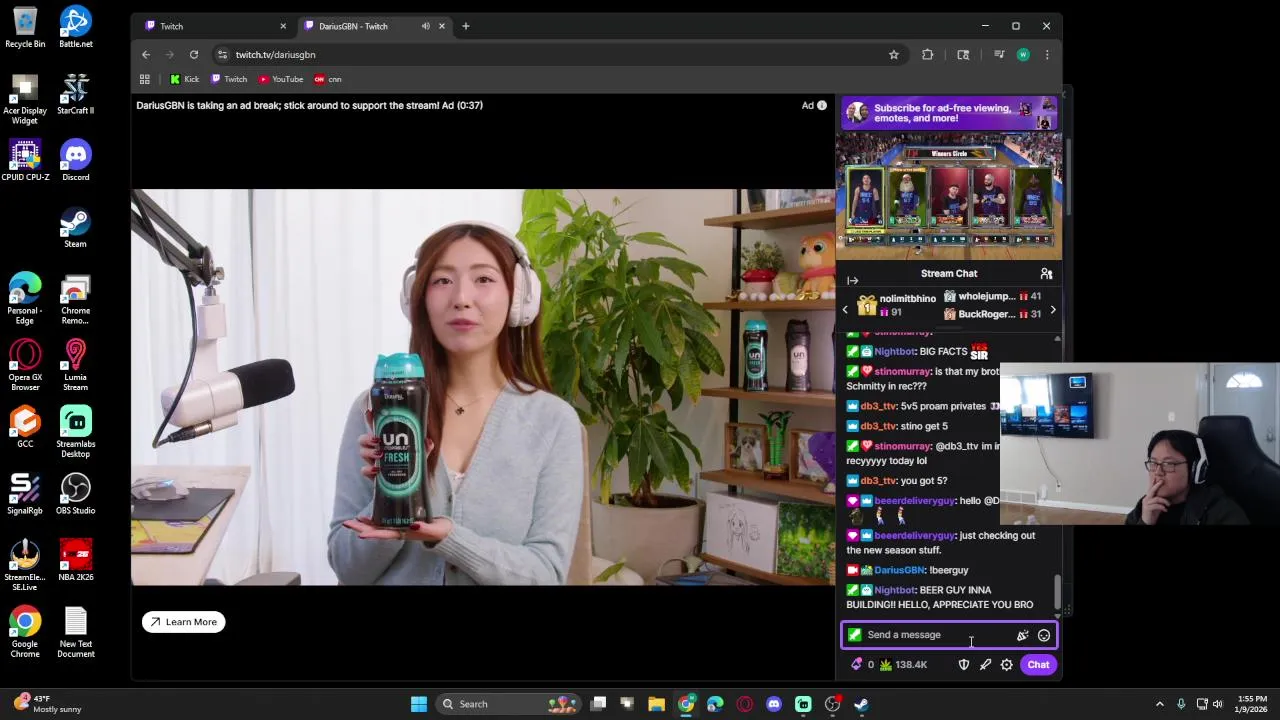1280x720 pixels.
Task: Click the Ad info icon
Action: click(822, 105)
